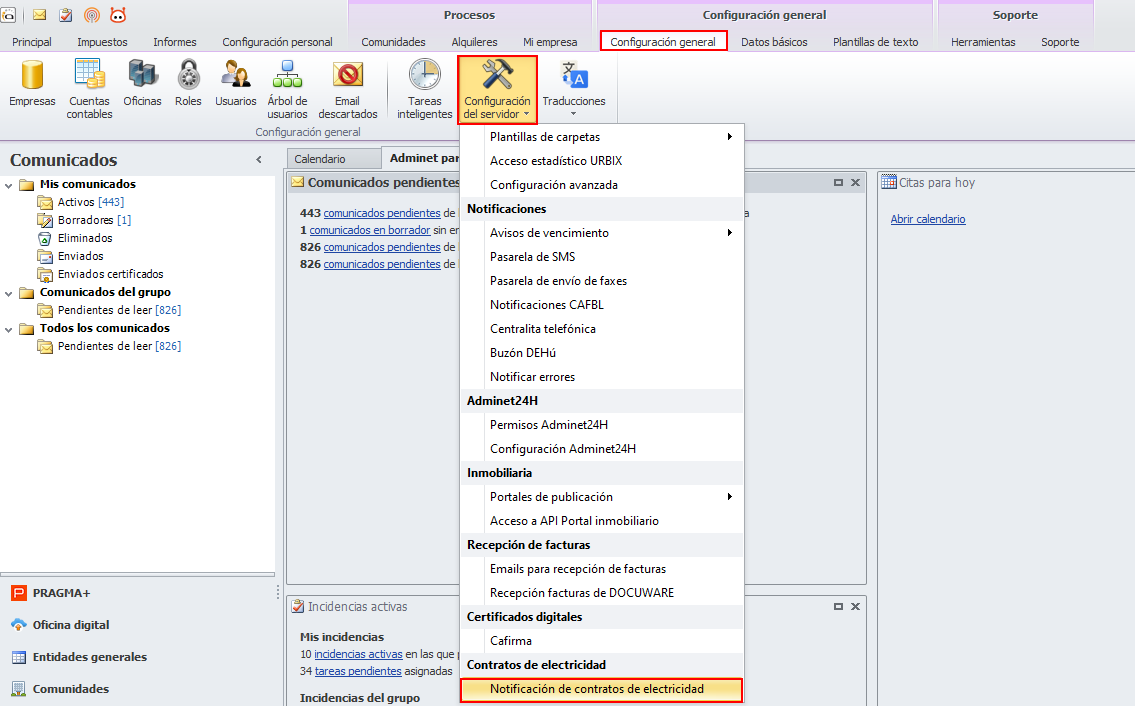Open the Herramientas ribbon tab

click(x=983, y=42)
